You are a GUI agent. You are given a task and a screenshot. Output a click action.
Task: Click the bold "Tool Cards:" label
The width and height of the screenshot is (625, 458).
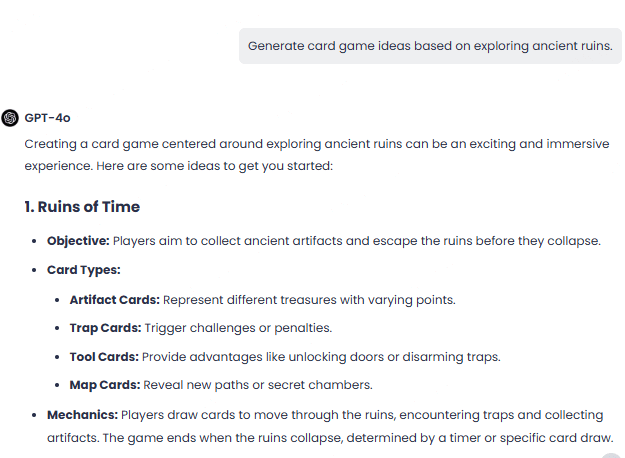click(104, 357)
